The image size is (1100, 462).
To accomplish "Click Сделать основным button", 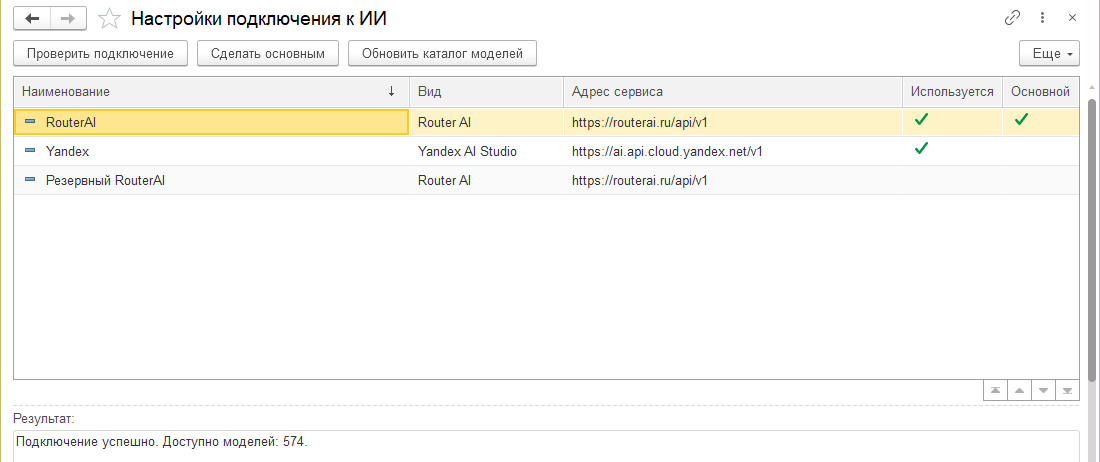I will click(268, 53).
